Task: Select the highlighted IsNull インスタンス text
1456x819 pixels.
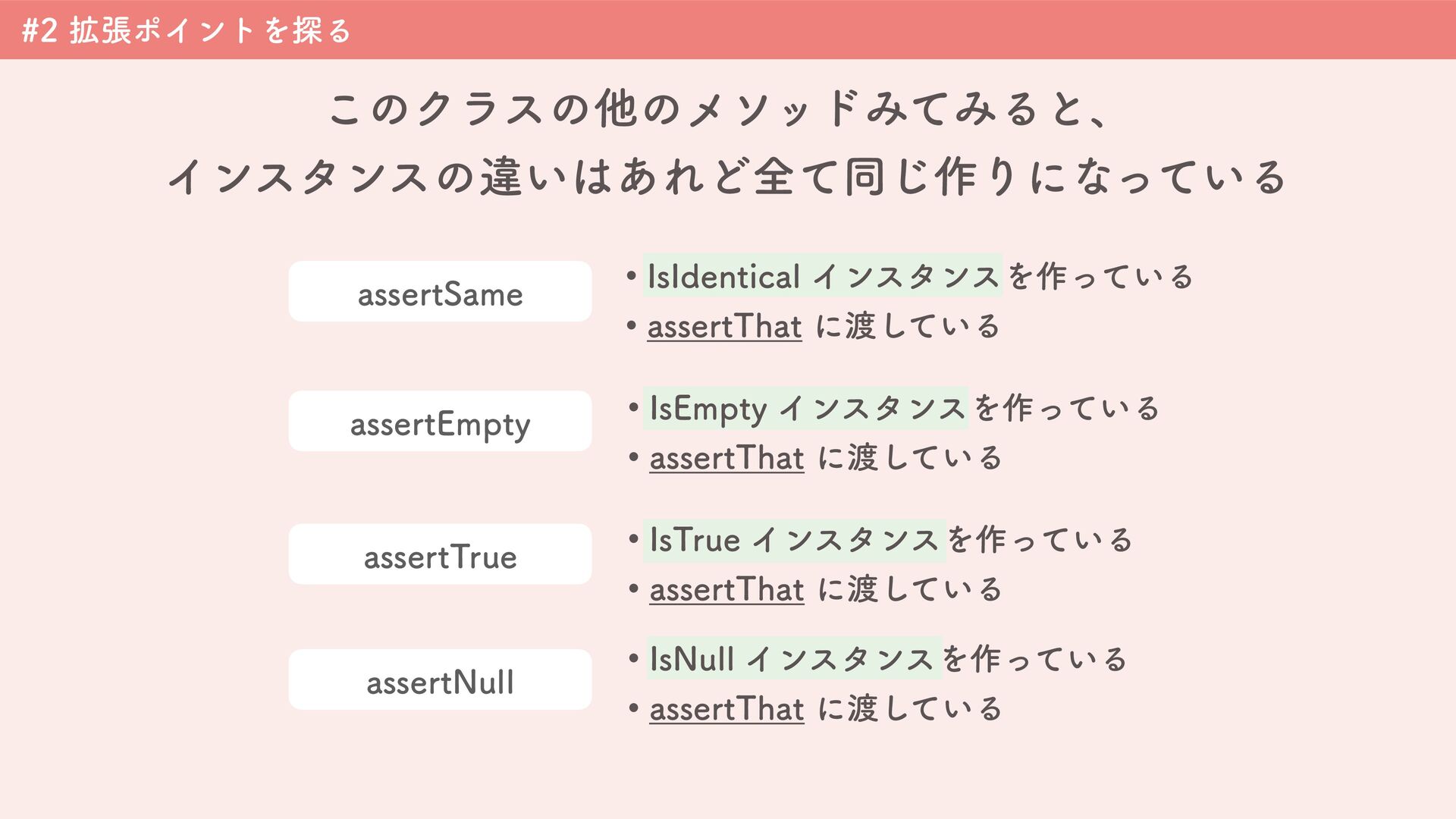Action: (792, 657)
